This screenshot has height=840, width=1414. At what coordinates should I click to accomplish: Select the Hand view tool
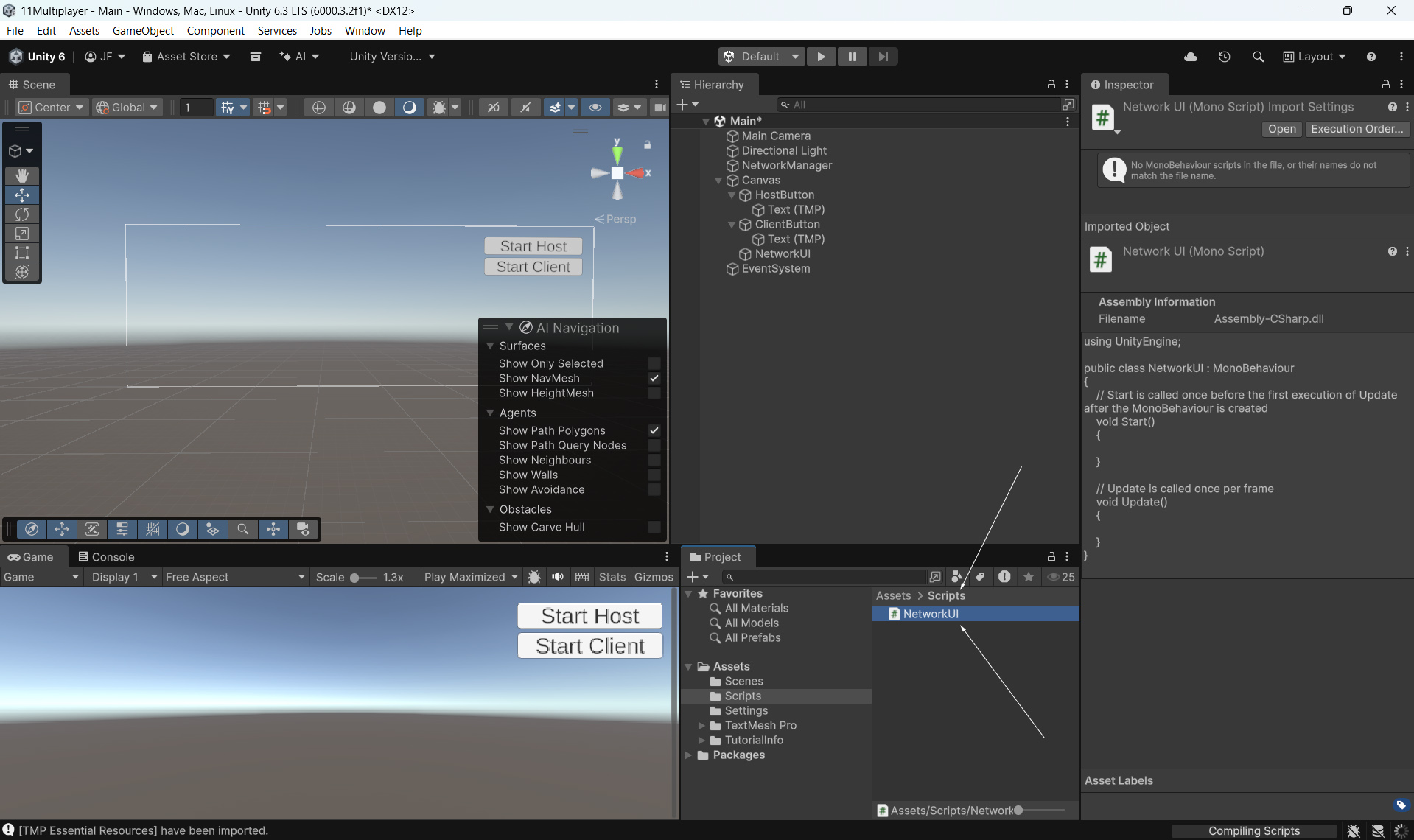[22, 175]
